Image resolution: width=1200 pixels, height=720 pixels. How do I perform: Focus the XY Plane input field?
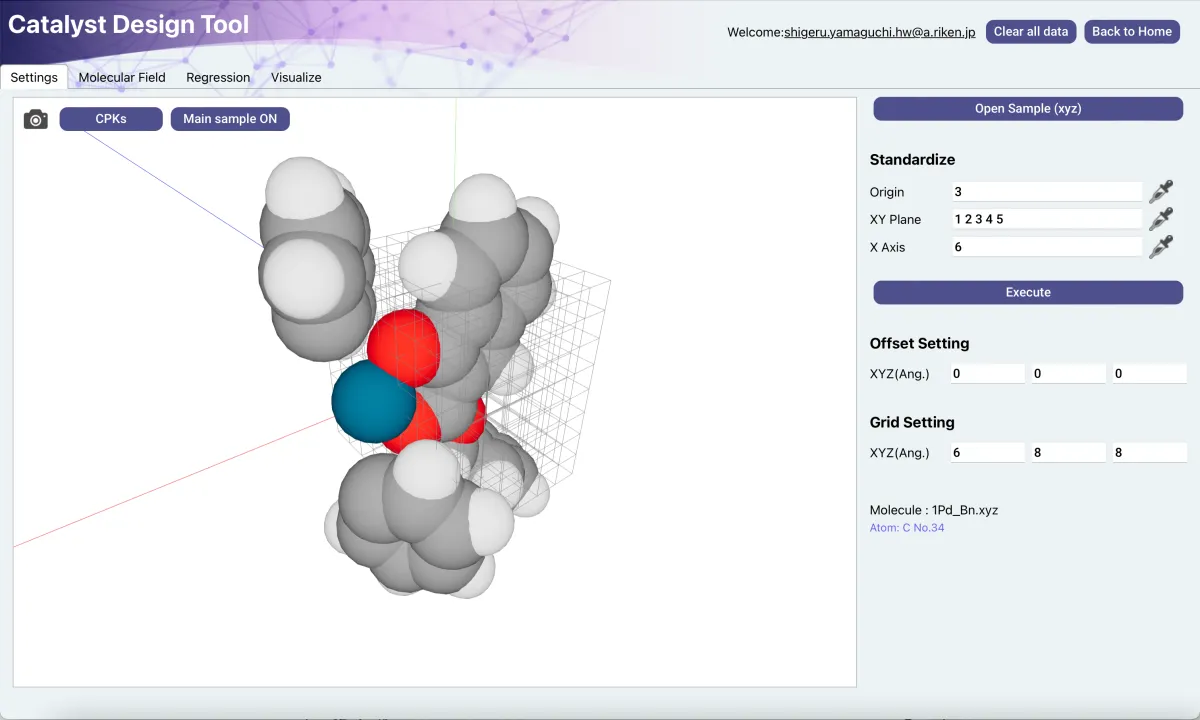[x=1046, y=219]
